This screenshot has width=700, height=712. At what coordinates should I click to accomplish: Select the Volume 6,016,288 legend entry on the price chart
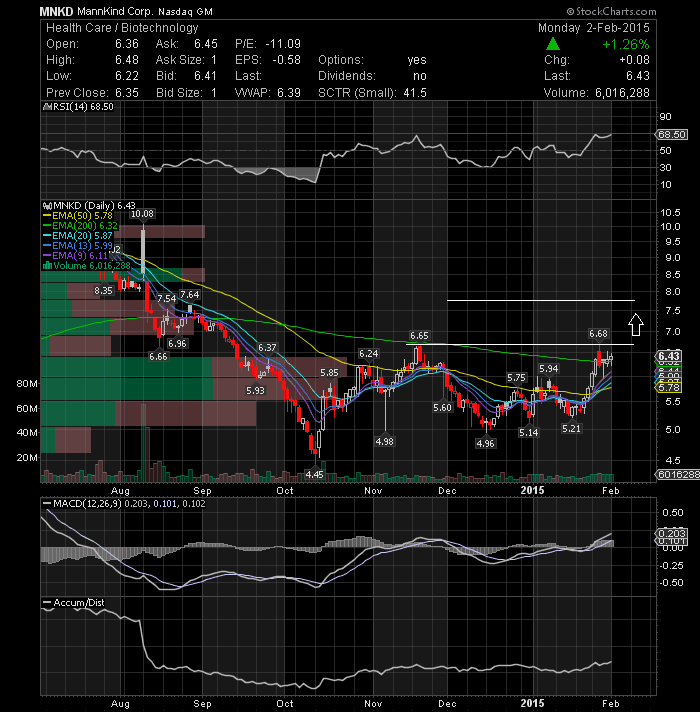pos(87,266)
